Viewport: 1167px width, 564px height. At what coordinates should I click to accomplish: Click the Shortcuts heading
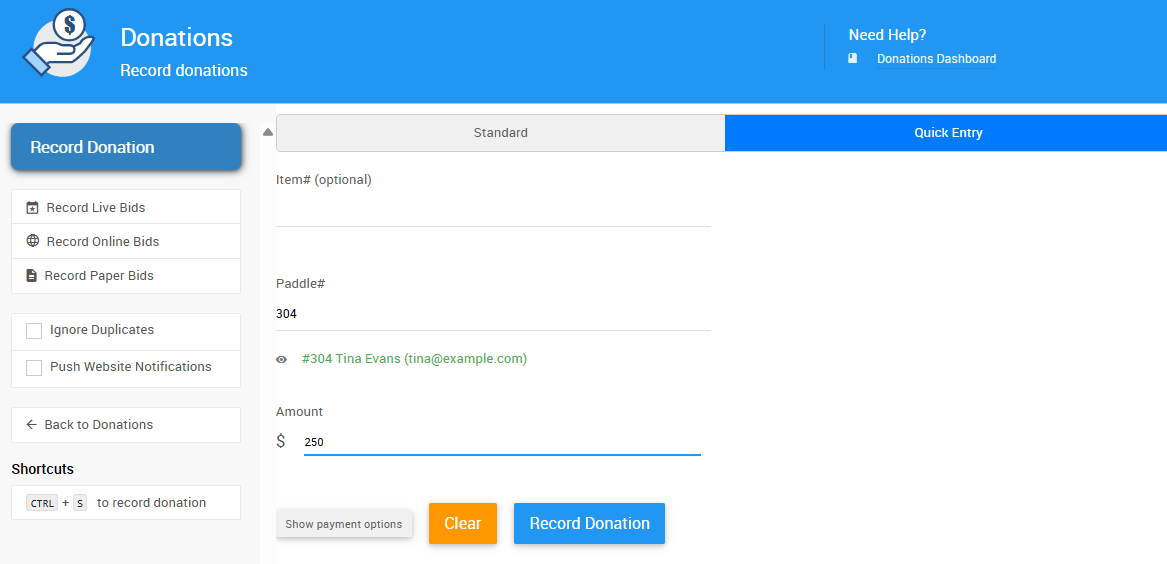(42, 470)
